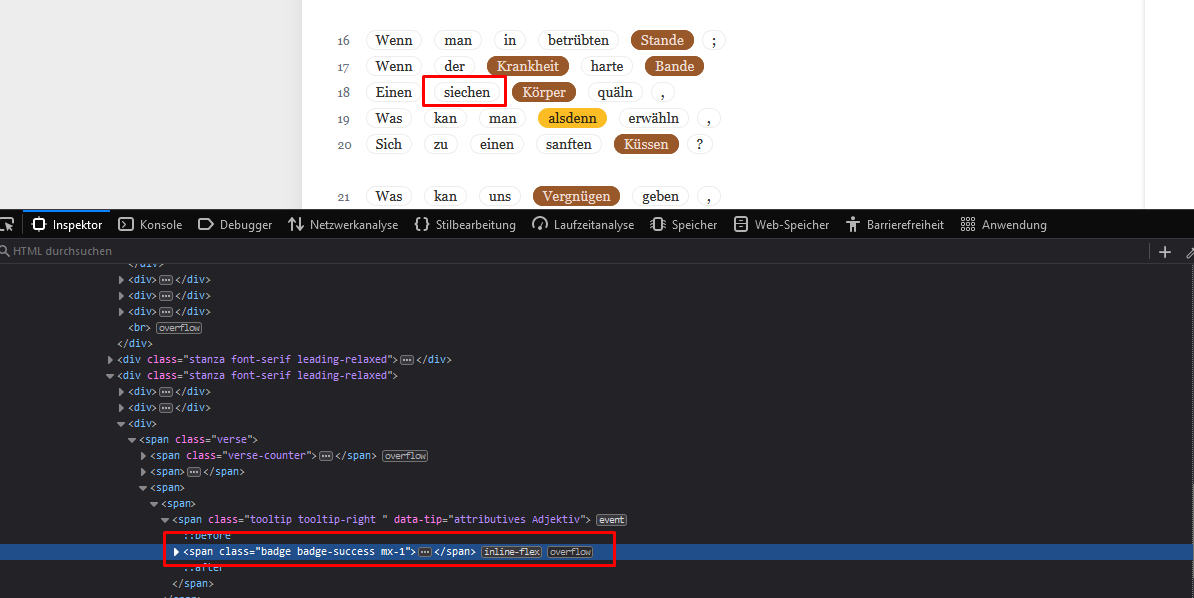Expand the verse-counter span element
This screenshot has height=598, width=1194.
(144, 455)
